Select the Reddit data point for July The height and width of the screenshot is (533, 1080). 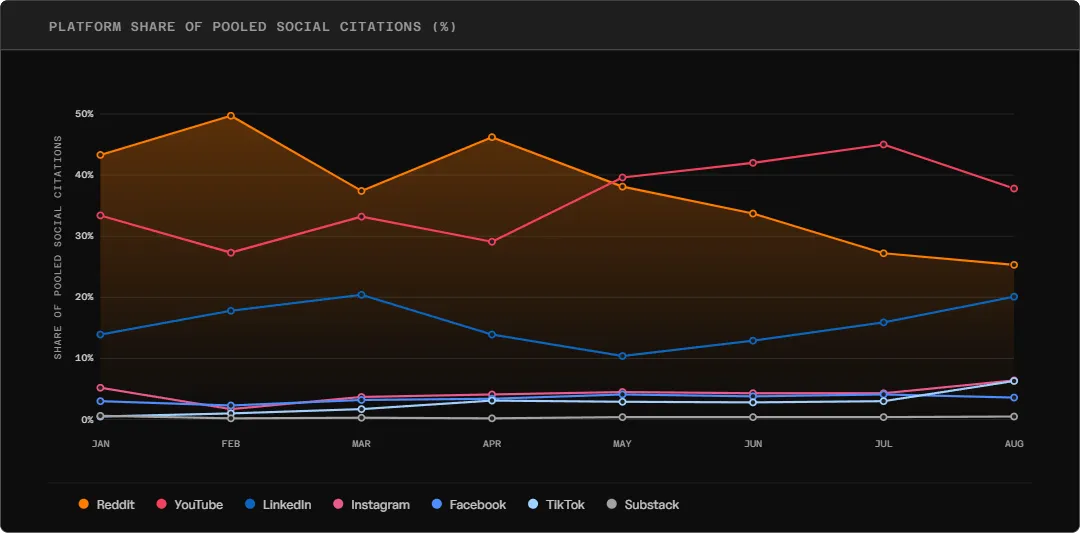pyautogui.click(x=883, y=253)
